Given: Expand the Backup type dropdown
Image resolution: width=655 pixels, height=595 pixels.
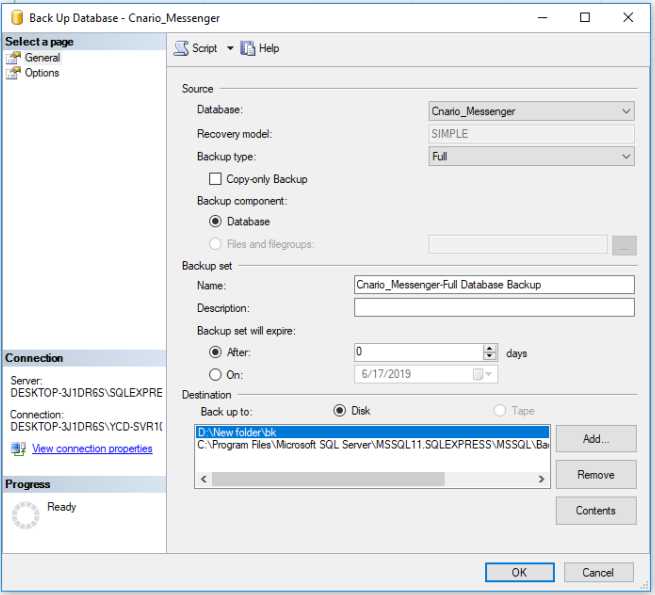Looking at the screenshot, I should (x=531, y=156).
